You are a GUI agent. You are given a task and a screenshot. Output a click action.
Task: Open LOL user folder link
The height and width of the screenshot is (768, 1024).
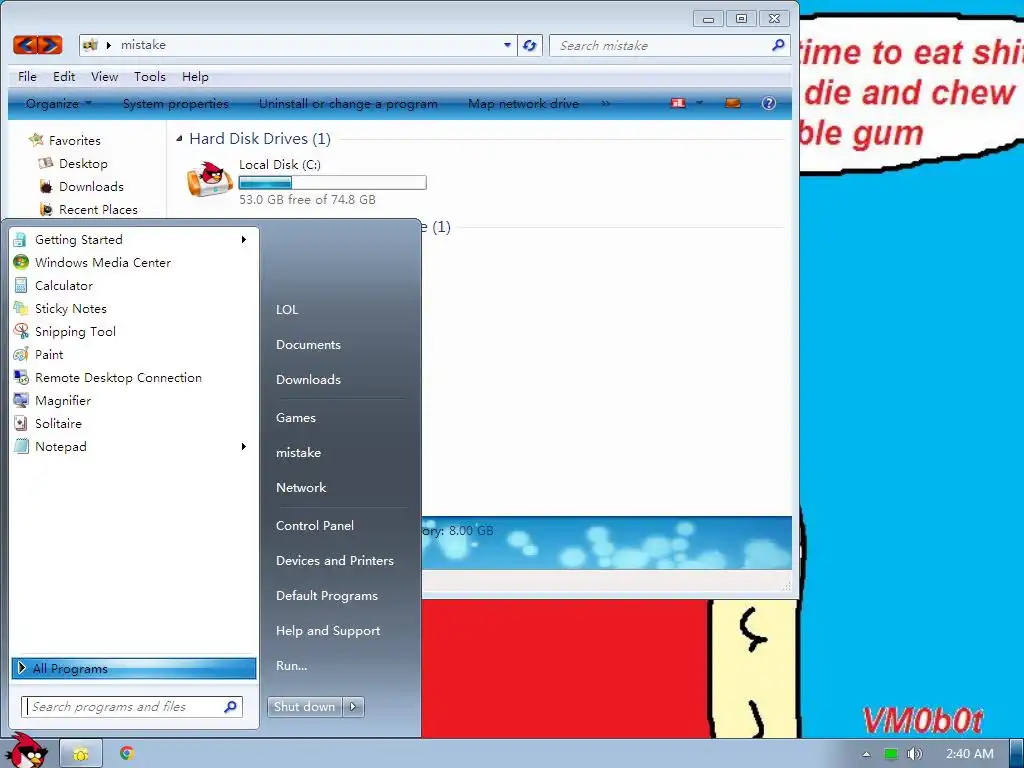[287, 310]
